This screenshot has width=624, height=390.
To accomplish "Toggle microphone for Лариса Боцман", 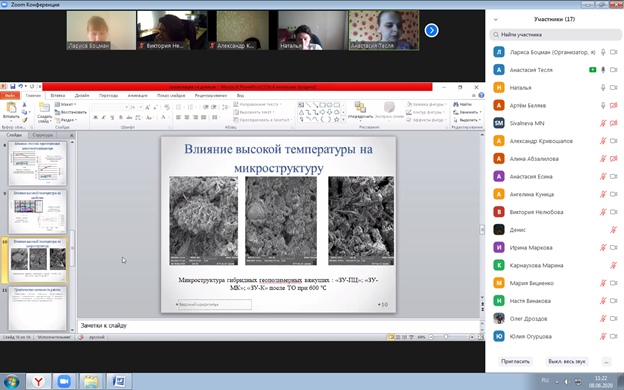I will [x=603, y=52].
